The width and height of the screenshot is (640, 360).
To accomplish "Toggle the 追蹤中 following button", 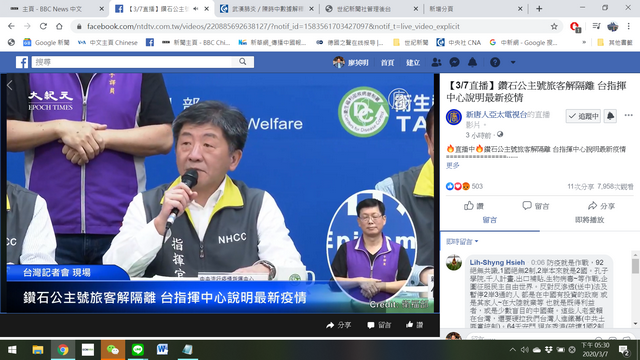I will [x=583, y=116].
